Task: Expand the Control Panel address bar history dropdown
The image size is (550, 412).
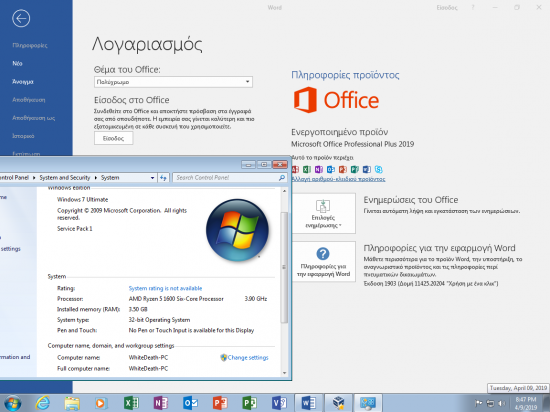Action: pyautogui.click(x=152, y=178)
